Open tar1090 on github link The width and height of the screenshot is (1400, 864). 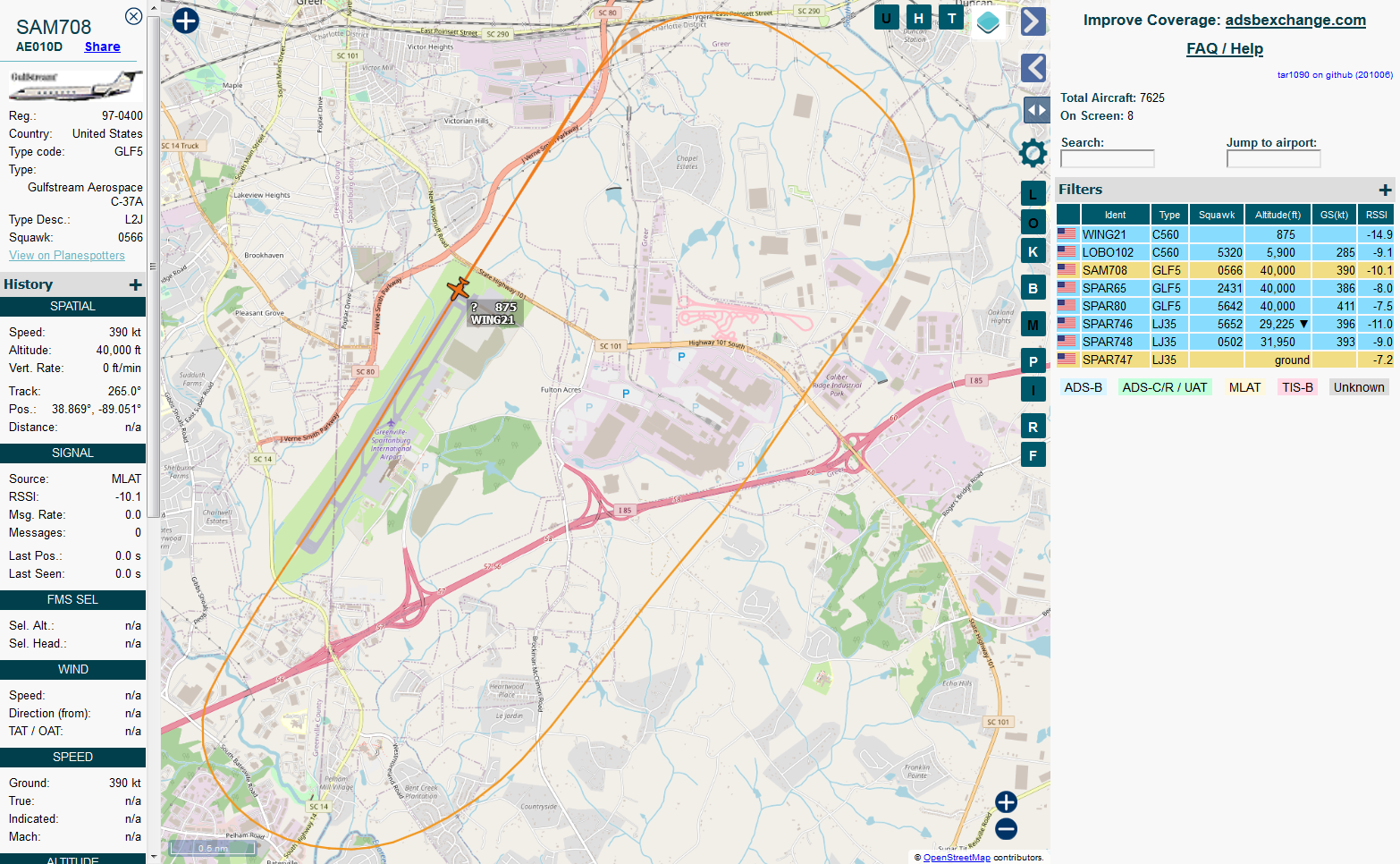click(1335, 75)
